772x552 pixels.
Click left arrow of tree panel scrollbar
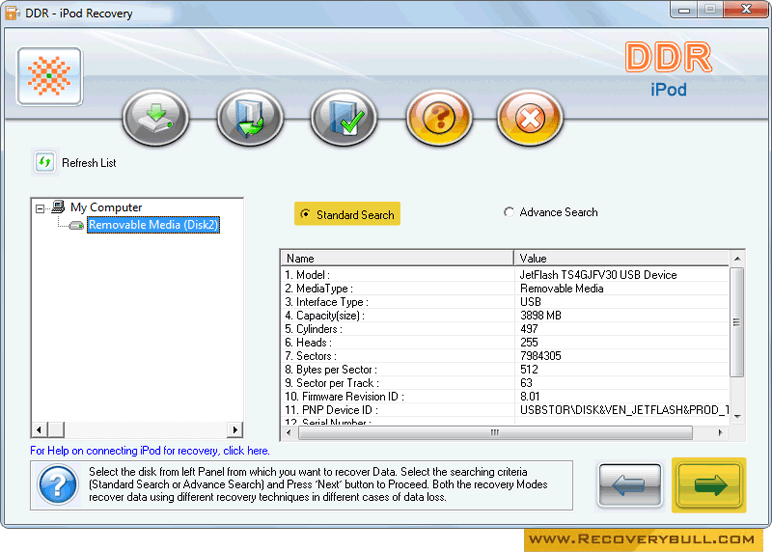tap(39, 430)
